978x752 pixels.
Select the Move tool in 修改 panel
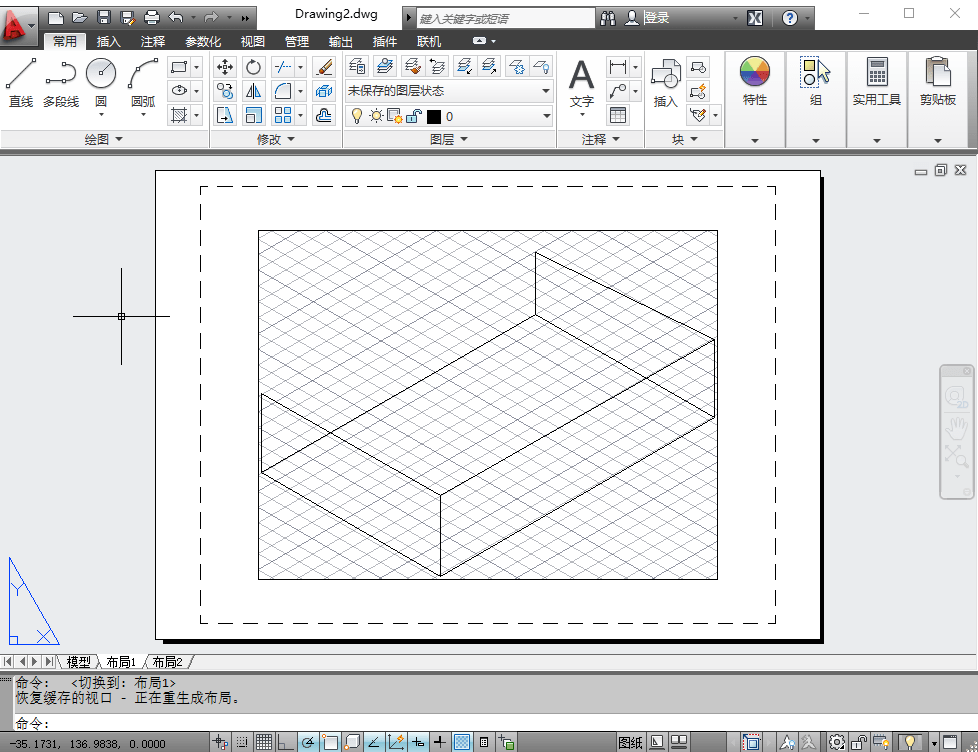pos(225,67)
